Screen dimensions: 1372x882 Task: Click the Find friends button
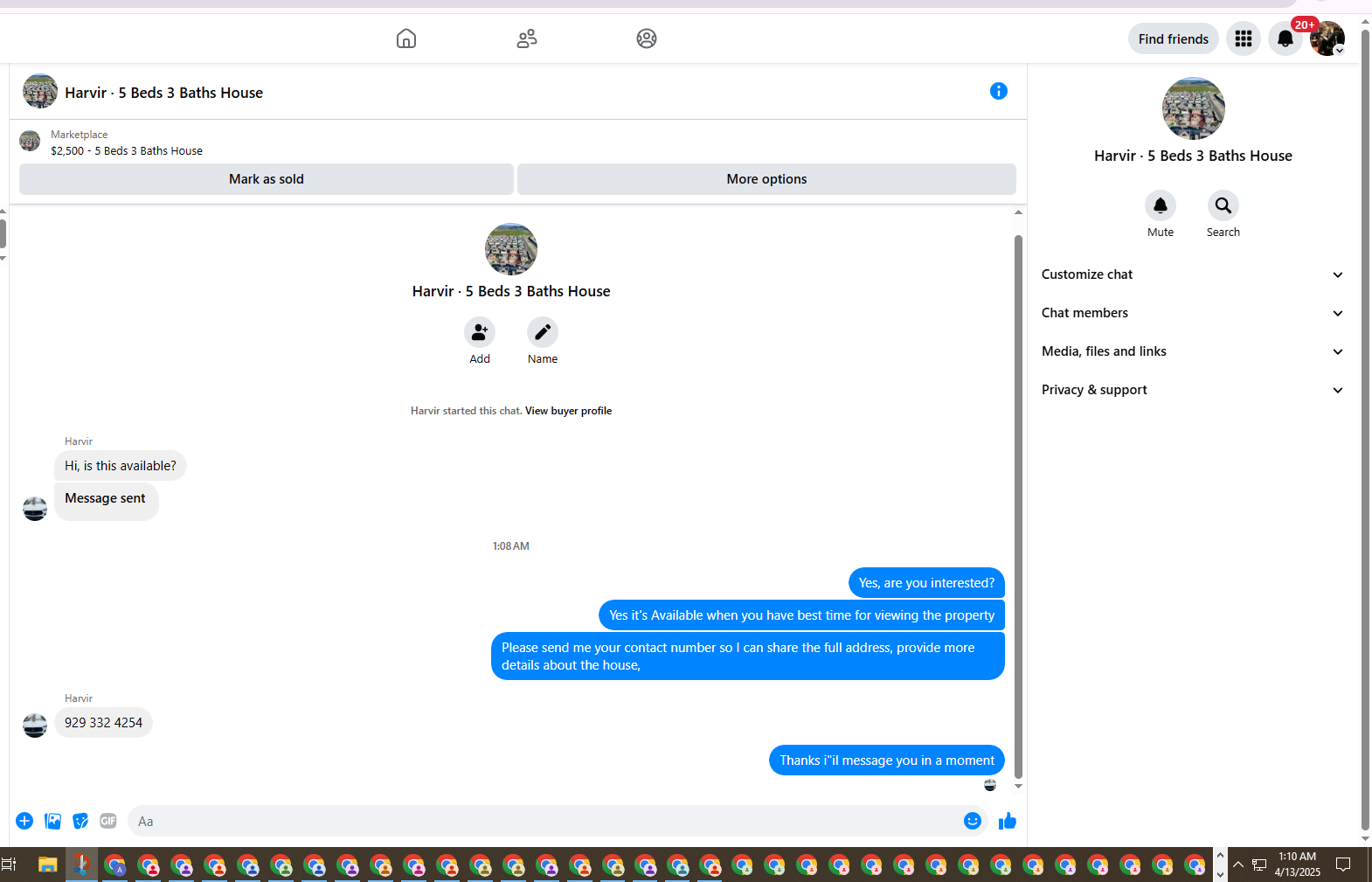(1174, 38)
